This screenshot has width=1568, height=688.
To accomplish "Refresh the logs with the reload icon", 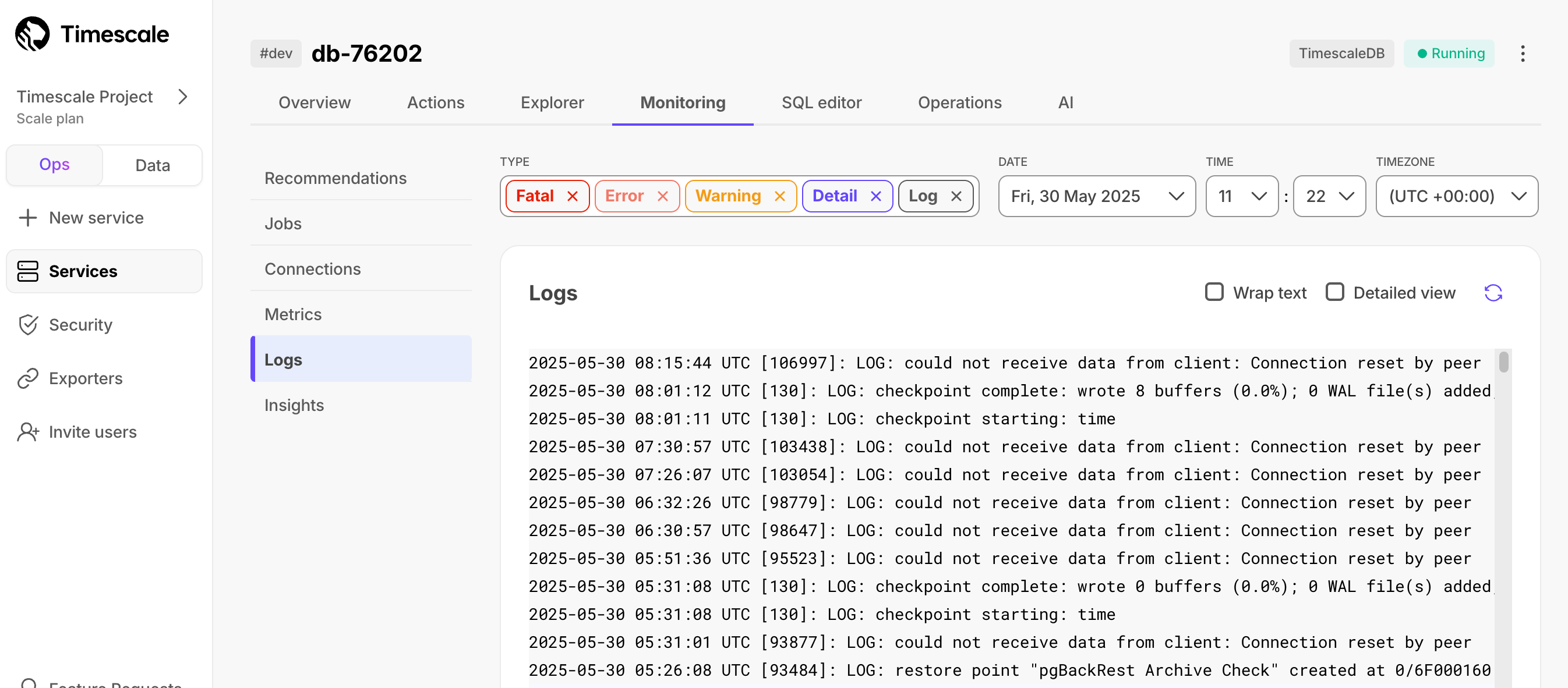I will pyautogui.click(x=1493, y=293).
